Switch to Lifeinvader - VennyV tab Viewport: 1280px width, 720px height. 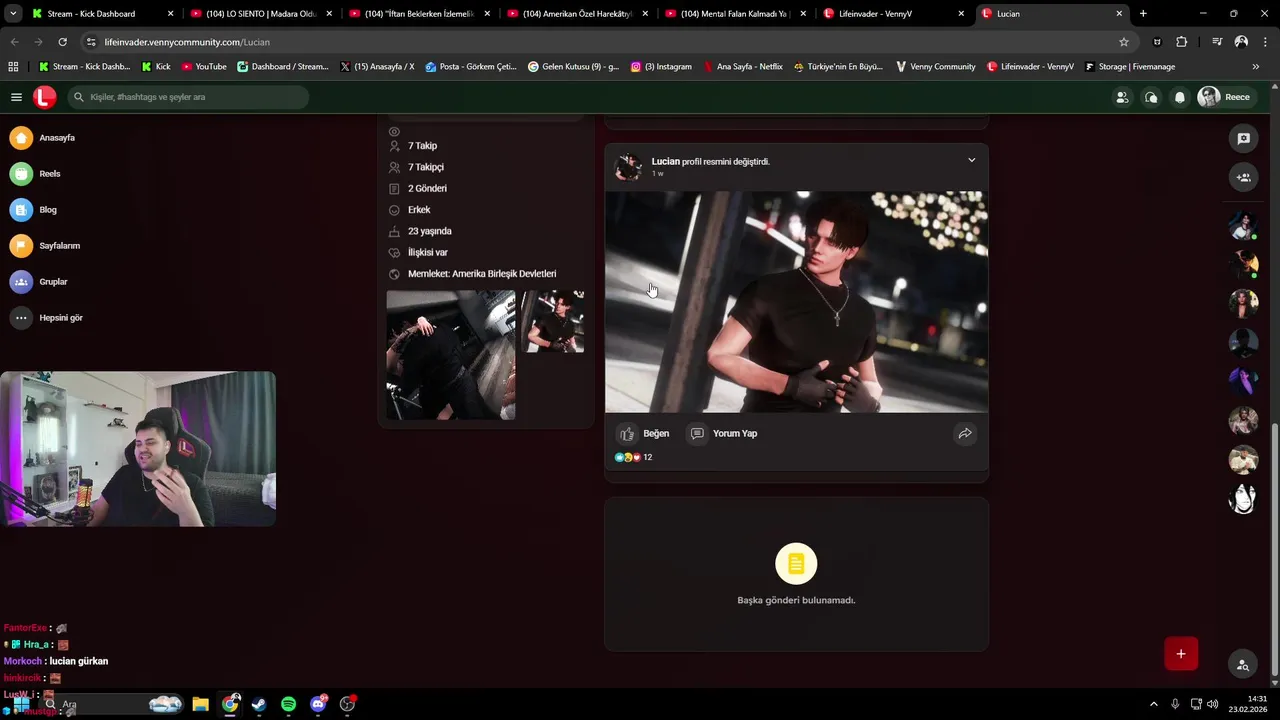tap(894, 14)
